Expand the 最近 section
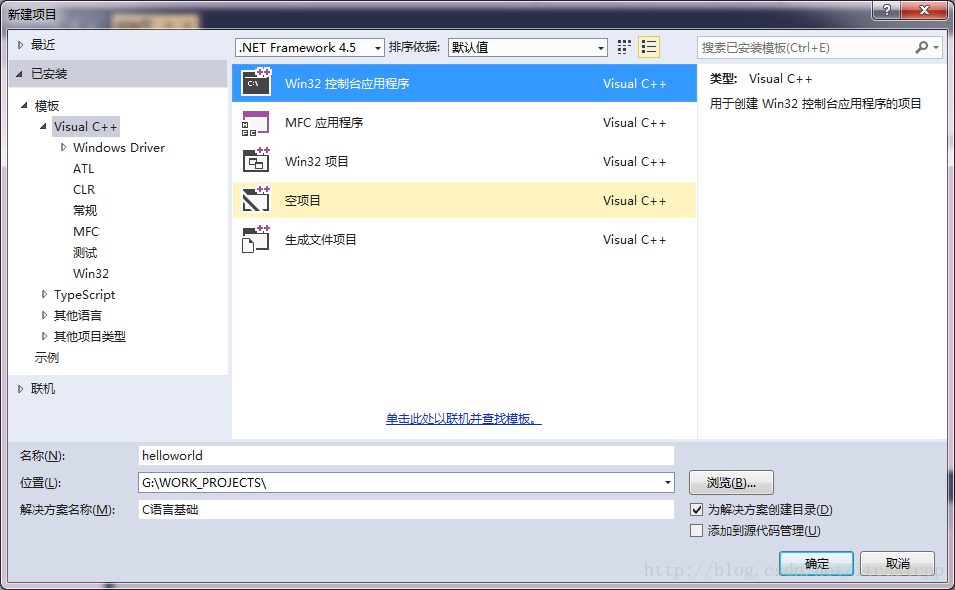Viewport: 955px width, 590px height. 20,44
